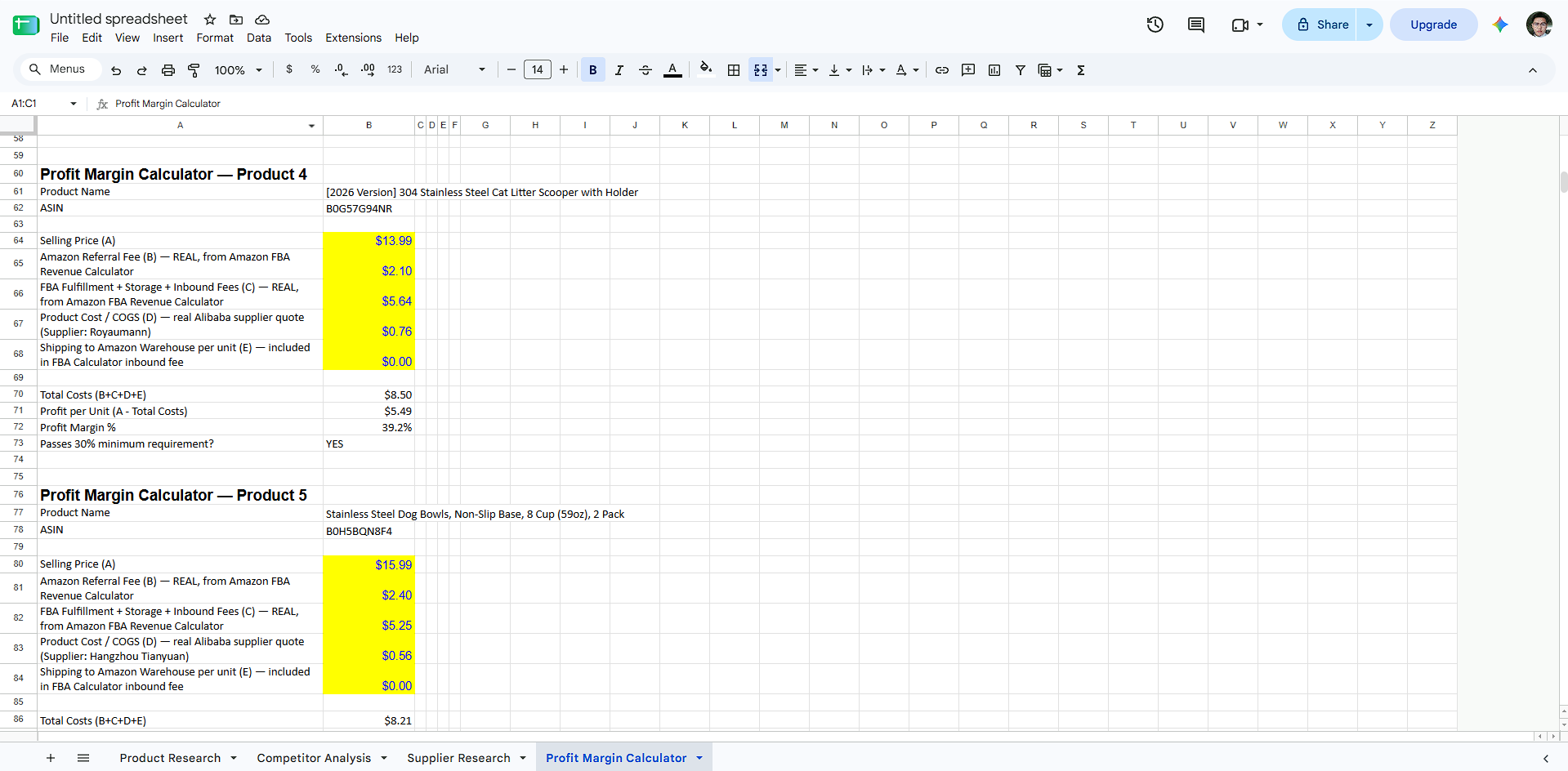This screenshot has width=1568, height=771.
Task: Open the Arial font dropdown
Action: (454, 70)
